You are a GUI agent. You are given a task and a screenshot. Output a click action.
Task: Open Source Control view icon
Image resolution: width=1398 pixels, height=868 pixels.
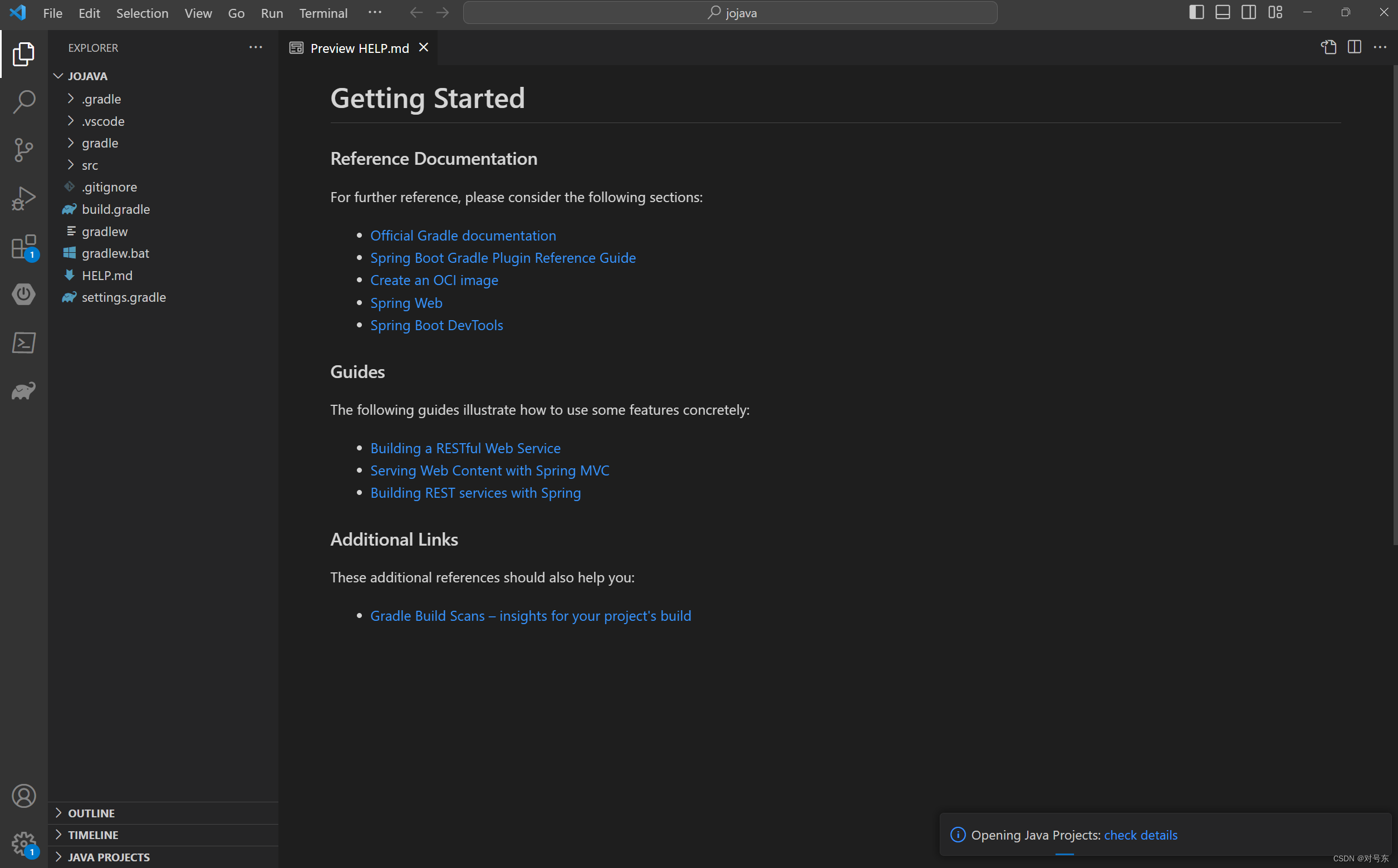[23, 150]
